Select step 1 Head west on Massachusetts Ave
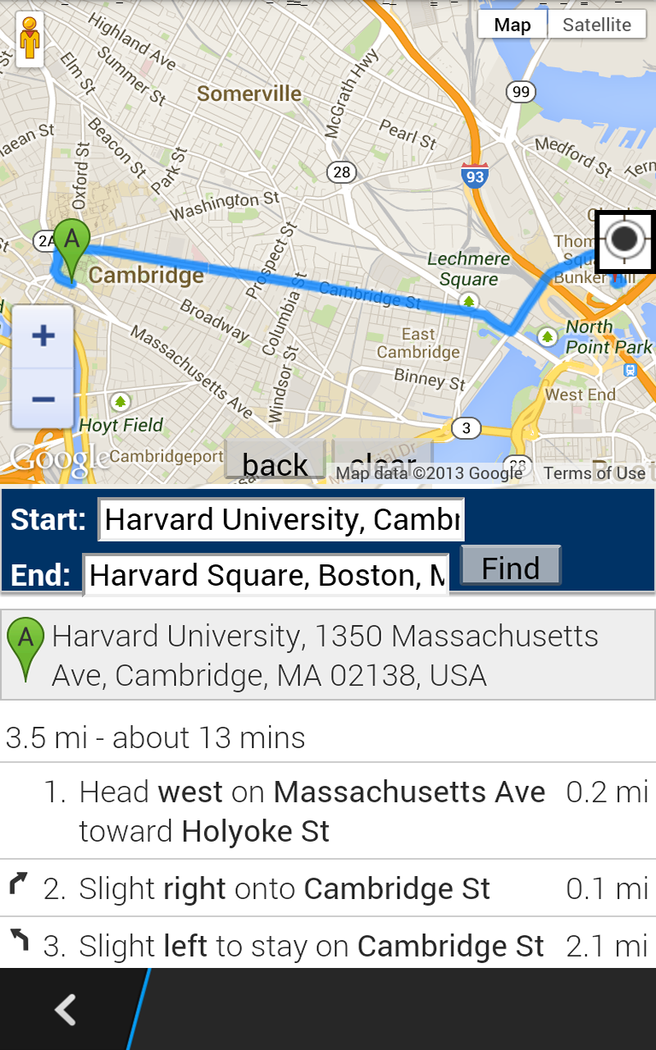656x1050 pixels. click(312, 811)
